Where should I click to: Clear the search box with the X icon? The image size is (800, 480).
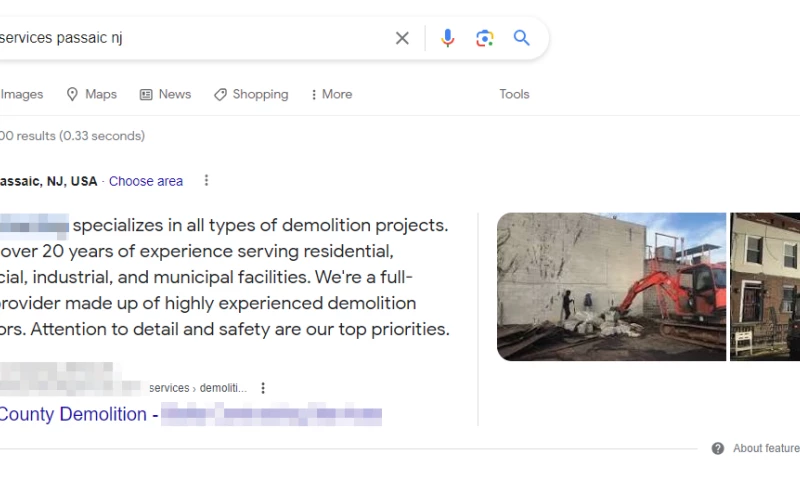[402, 38]
